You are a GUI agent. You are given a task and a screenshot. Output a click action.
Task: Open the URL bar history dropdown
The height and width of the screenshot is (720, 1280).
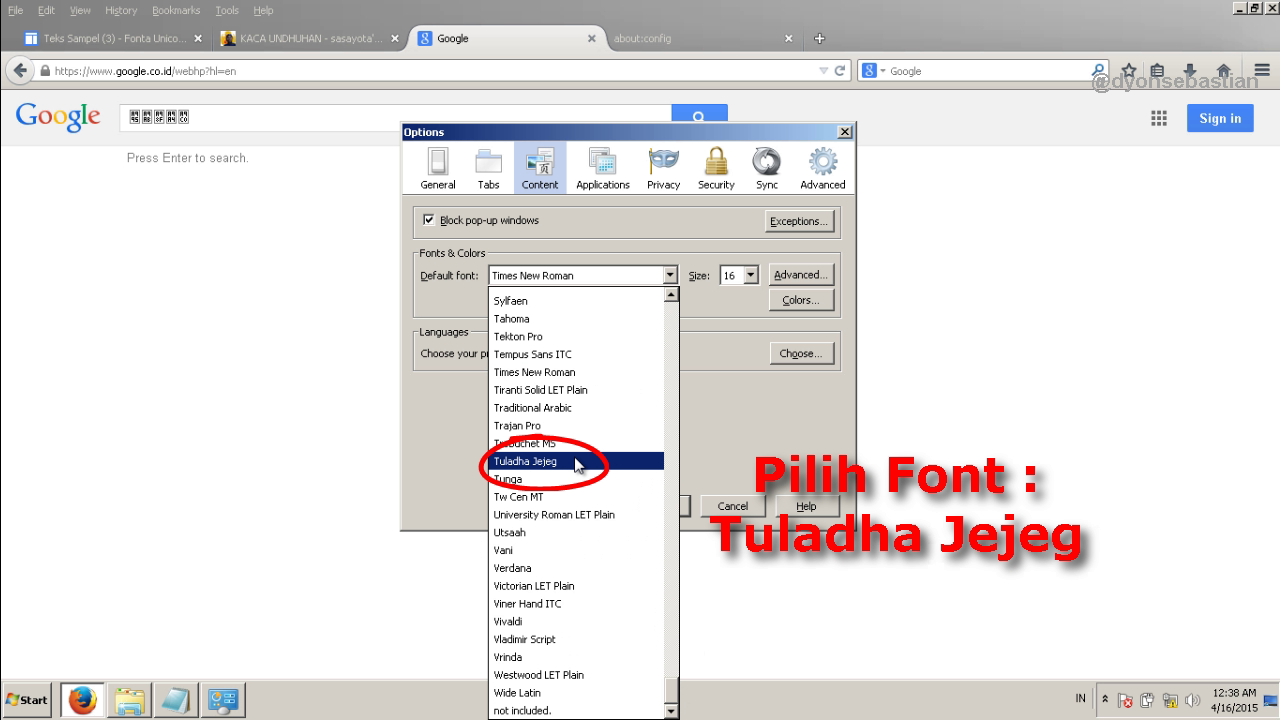pyautogui.click(x=823, y=71)
